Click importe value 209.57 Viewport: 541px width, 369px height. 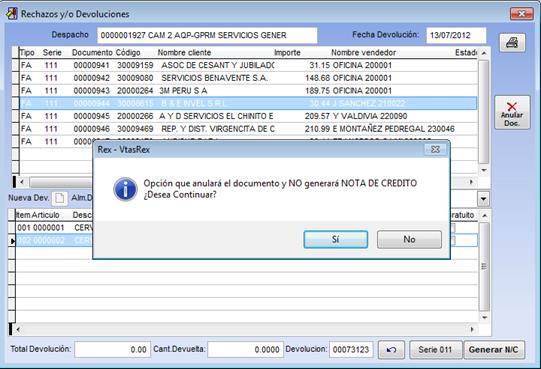tap(317, 116)
